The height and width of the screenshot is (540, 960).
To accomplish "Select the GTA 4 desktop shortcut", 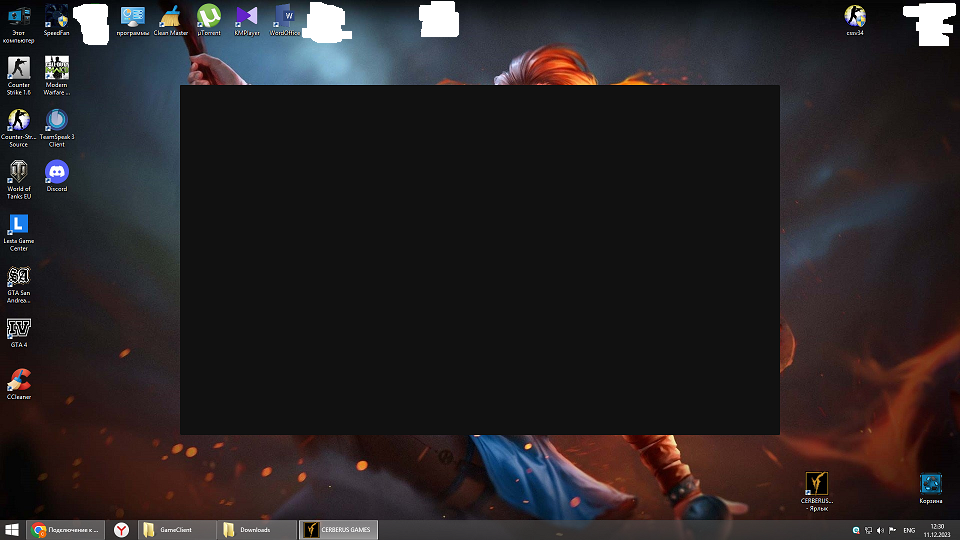I will [18, 332].
